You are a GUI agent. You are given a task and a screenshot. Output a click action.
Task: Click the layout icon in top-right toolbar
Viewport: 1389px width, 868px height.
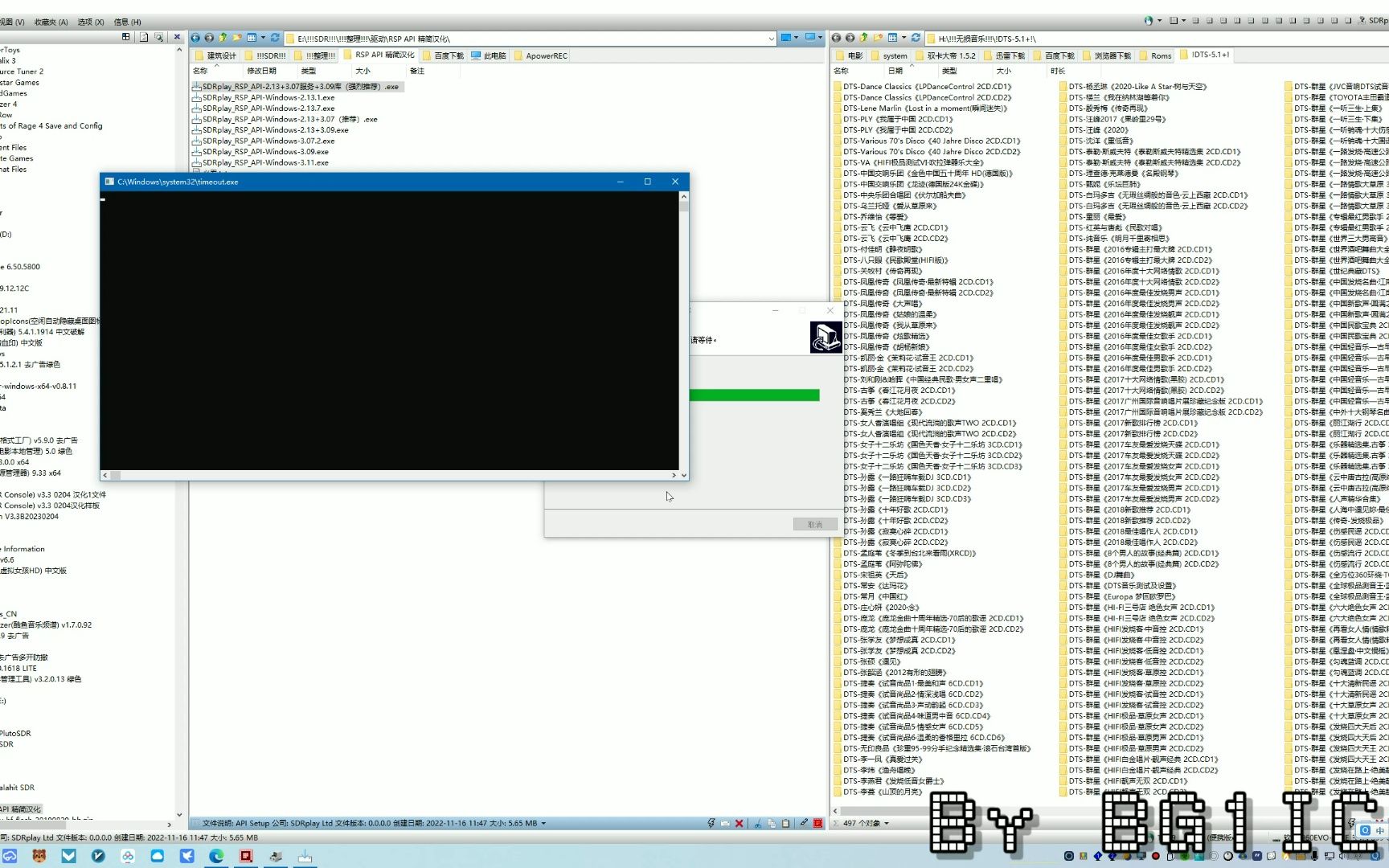[1174, 21]
